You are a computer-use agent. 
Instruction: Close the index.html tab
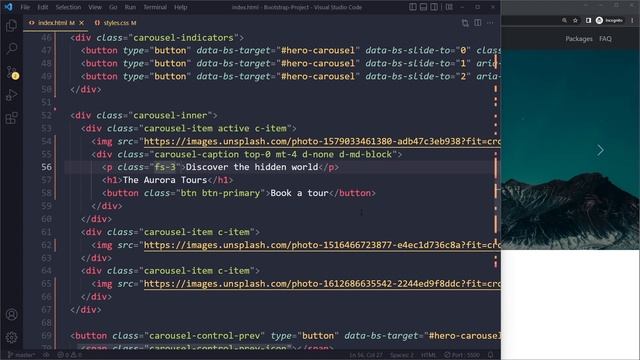pos(82,23)
